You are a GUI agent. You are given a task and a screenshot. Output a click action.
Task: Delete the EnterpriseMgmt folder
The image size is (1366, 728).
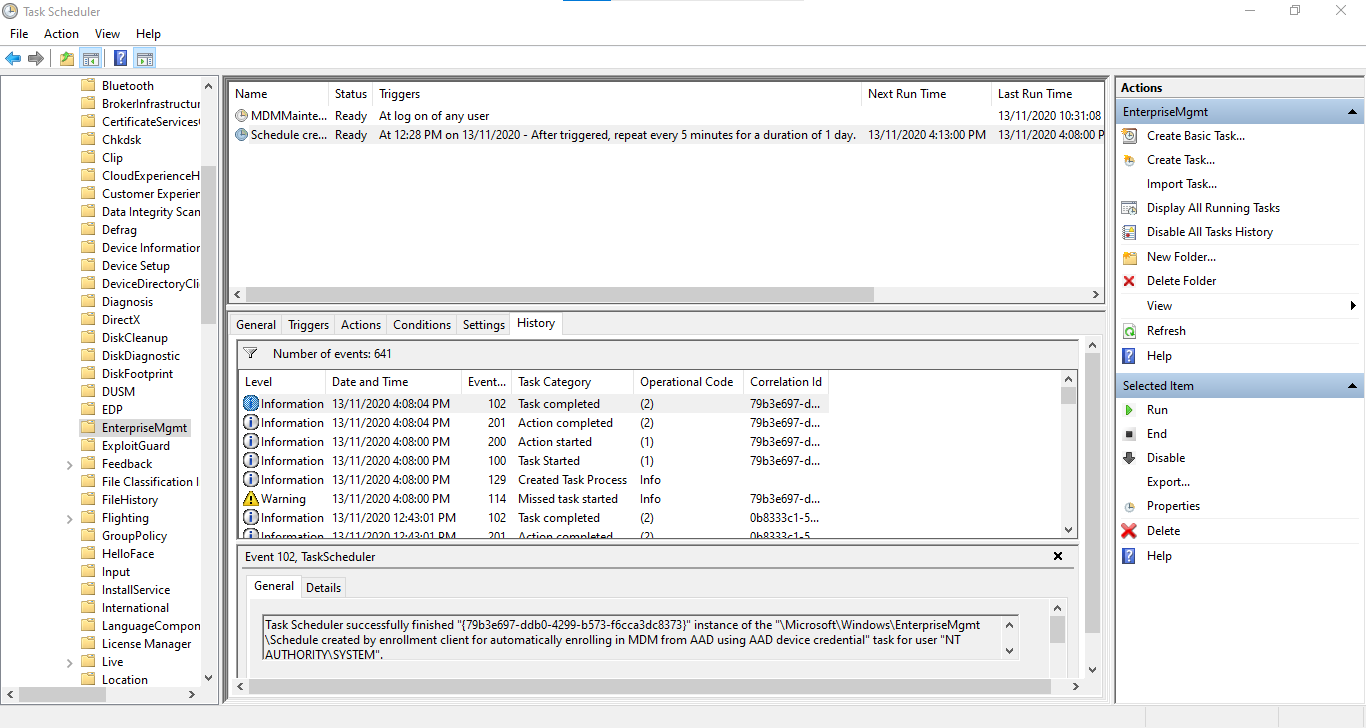pyautogui.click(x=1180, y=280)
